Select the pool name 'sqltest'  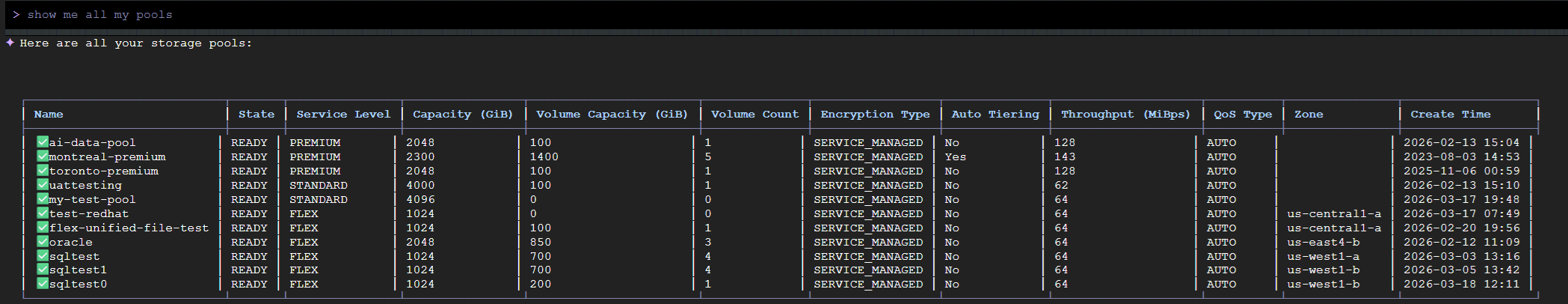tap(74, 256)
